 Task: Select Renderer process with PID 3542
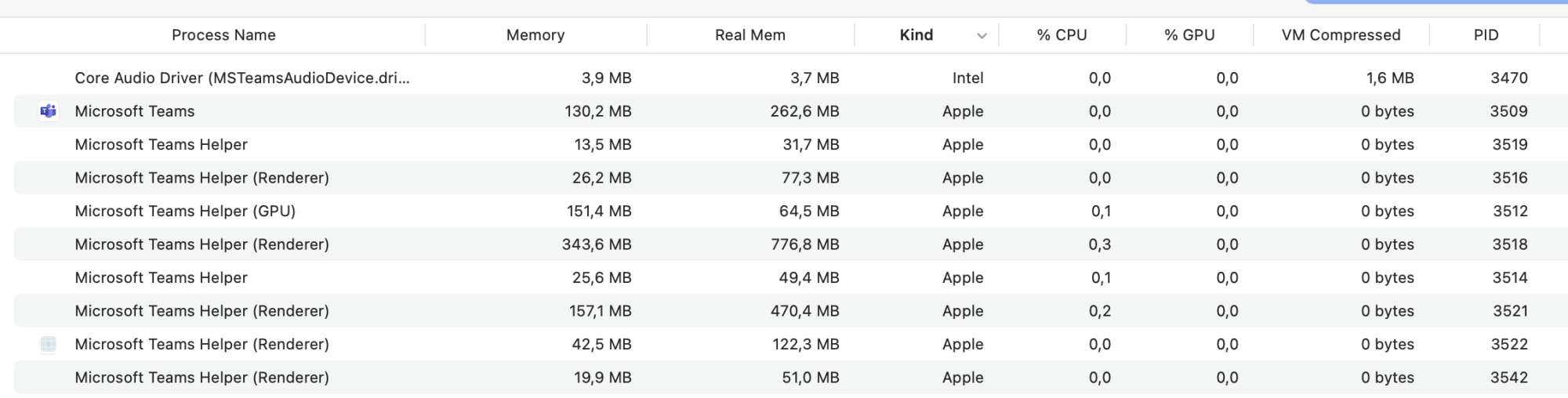[x=202, y=378]
